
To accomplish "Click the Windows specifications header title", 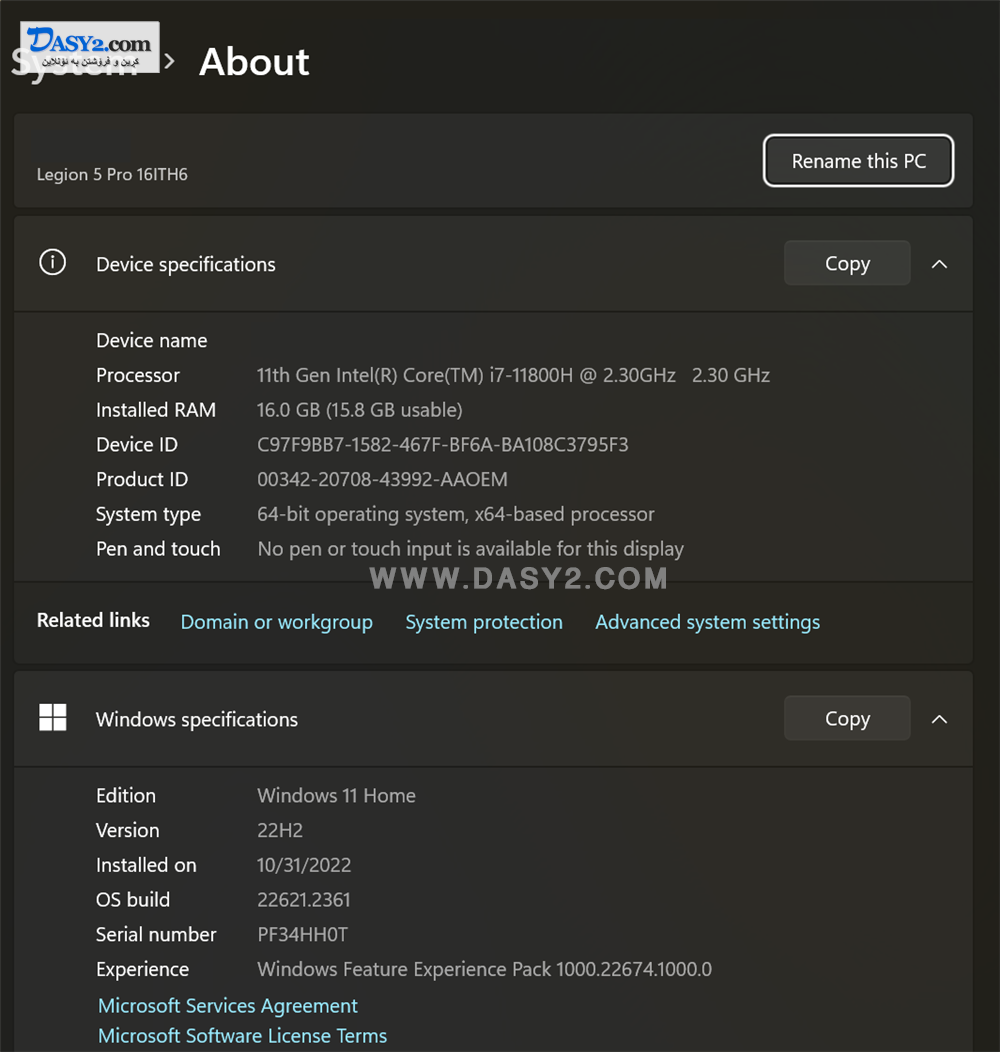I will click(x=197, y=719).
